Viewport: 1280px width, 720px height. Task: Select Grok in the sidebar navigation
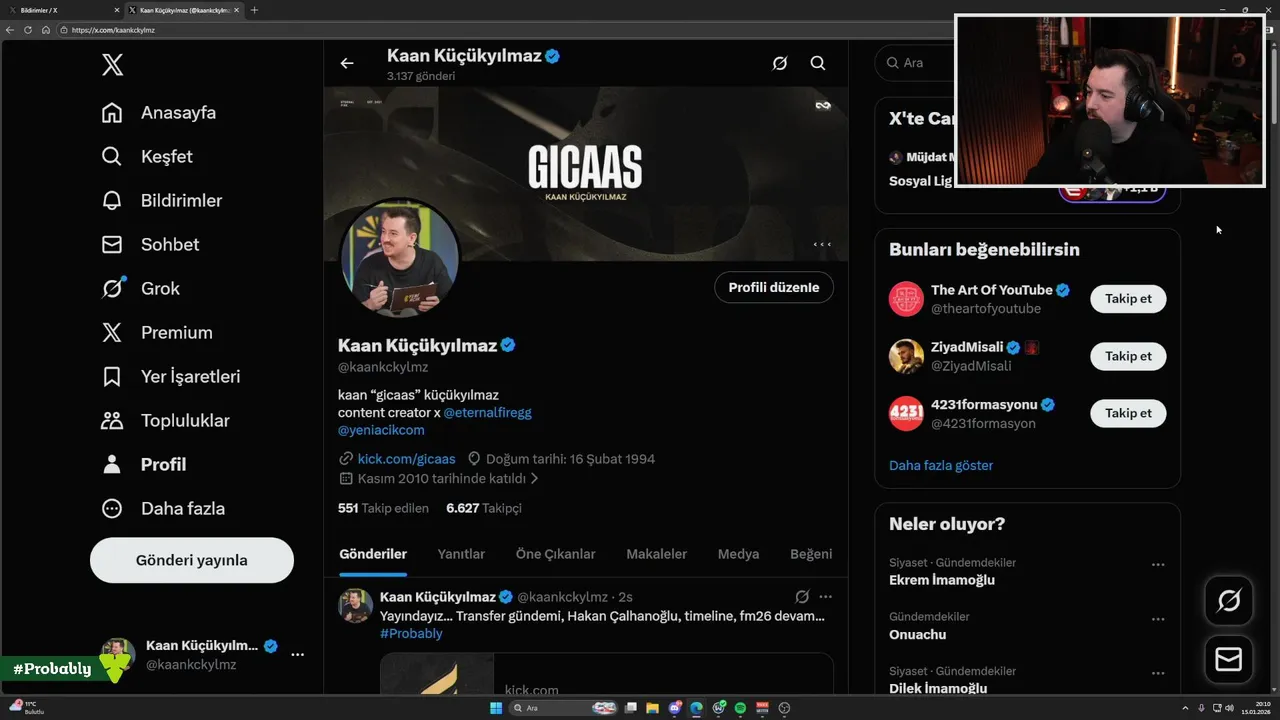tap(141, 289)
